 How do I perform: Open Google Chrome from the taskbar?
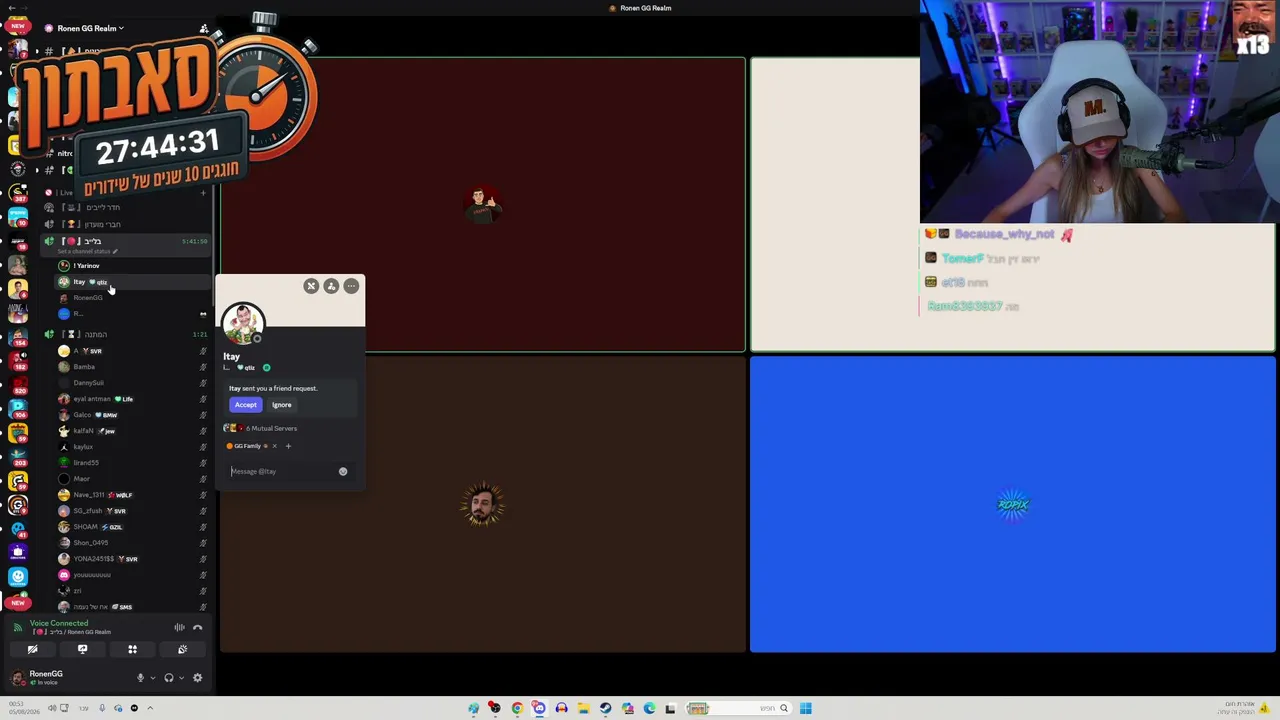(x=517, y=708)
